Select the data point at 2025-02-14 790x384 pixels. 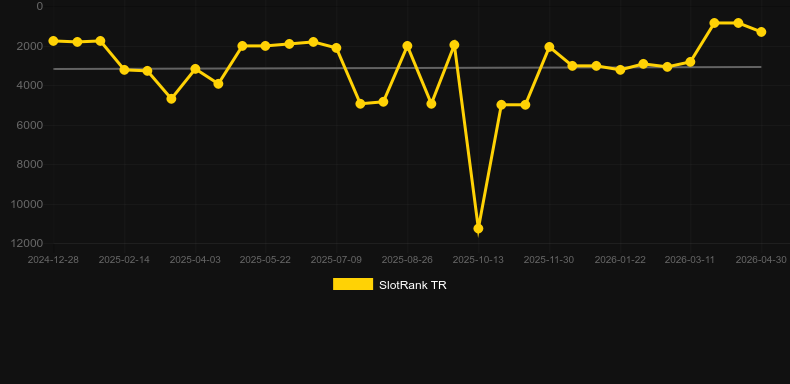pos(124,70)
